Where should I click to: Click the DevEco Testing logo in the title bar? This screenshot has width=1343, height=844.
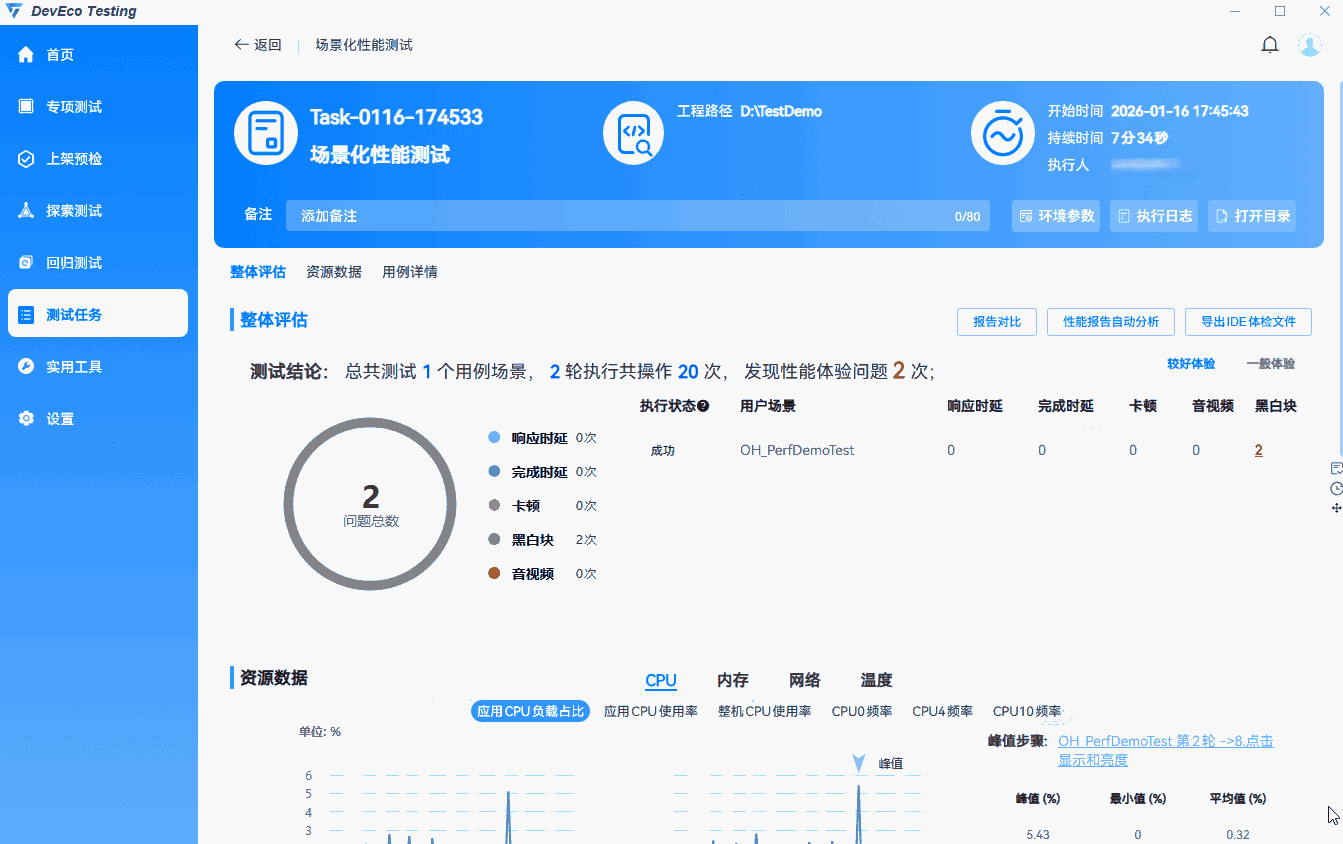click(x=14, y=12)
